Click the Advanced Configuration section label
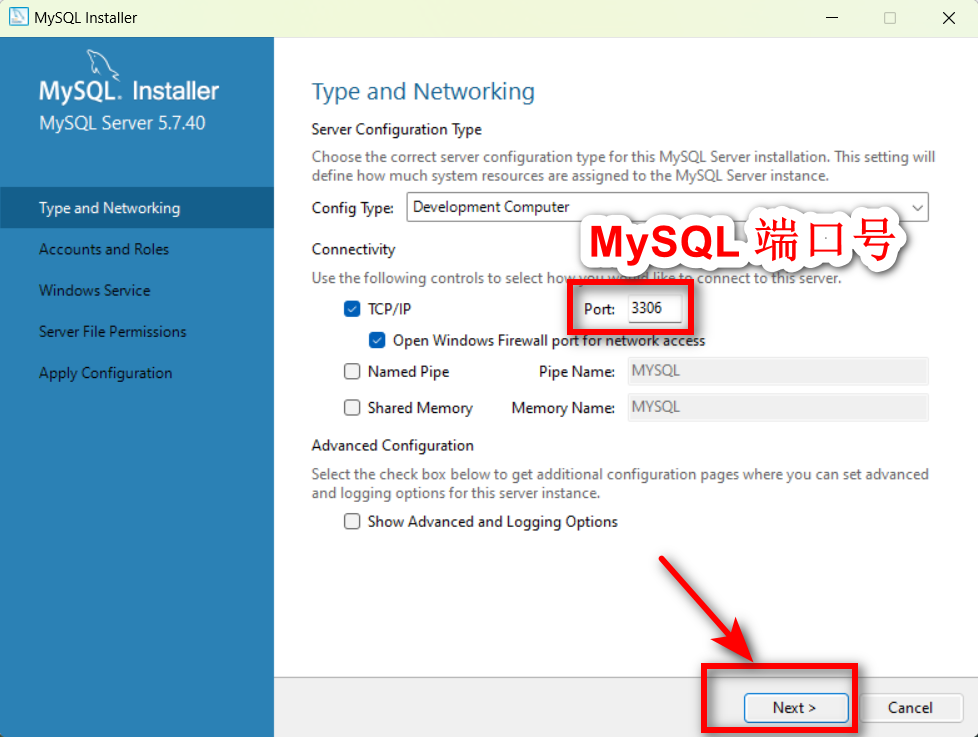Screen dimensions: 978x737 pos(392,445)
